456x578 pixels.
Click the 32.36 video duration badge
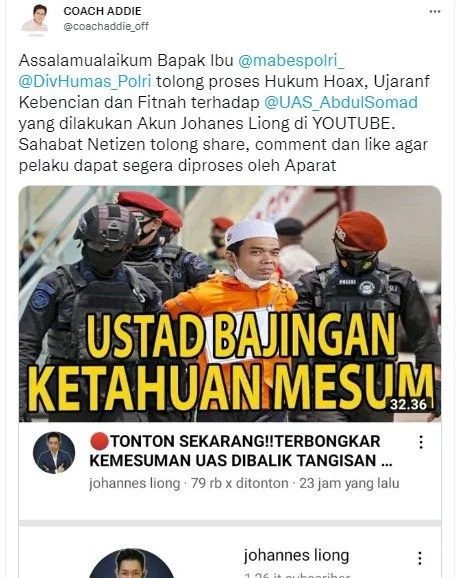click(x=408, y=404)
